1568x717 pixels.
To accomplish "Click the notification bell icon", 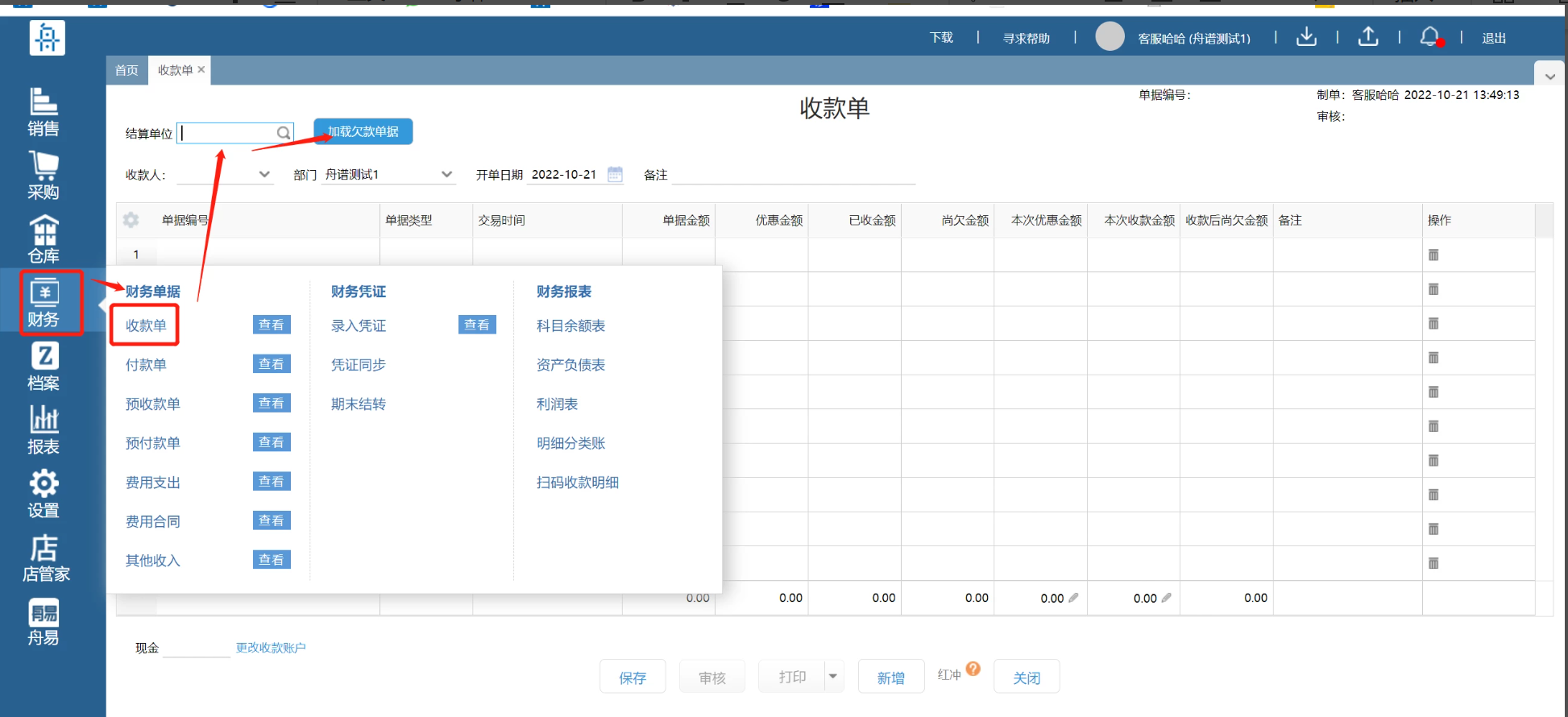I will (x=1429, y=37).
